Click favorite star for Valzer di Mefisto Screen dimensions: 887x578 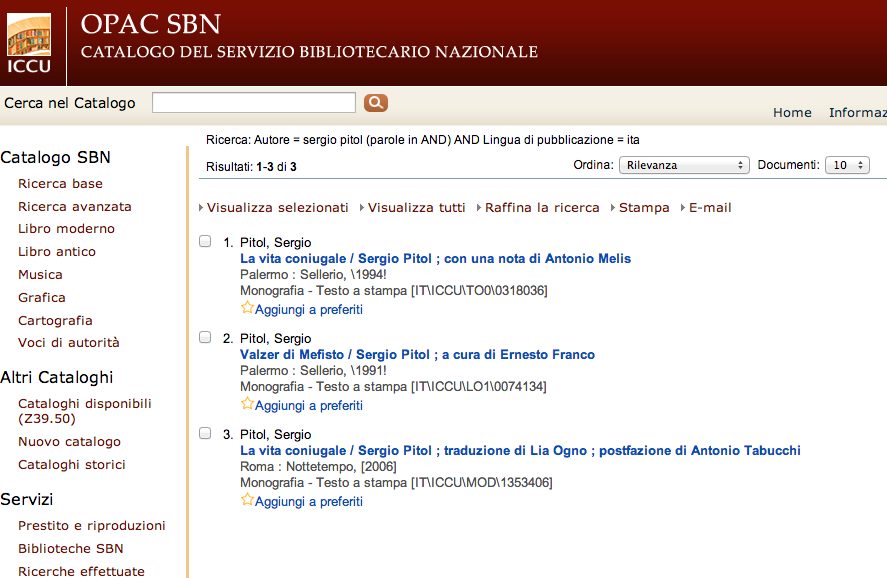(x=247, y=404)
